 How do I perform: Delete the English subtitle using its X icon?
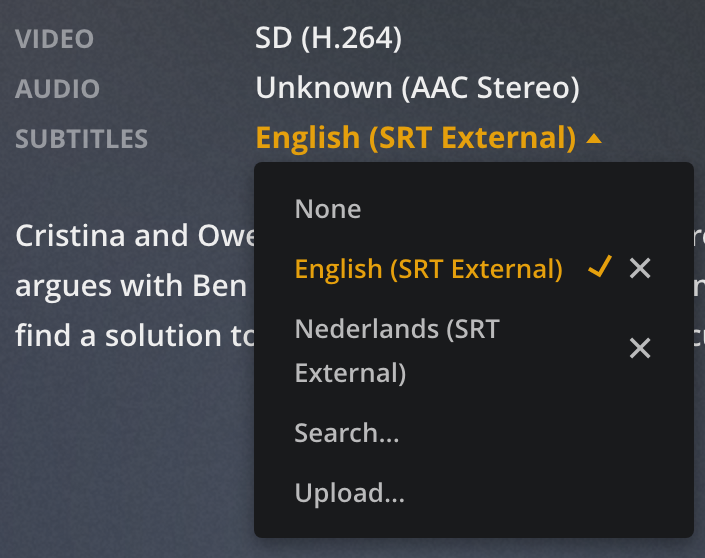(640, 268)
